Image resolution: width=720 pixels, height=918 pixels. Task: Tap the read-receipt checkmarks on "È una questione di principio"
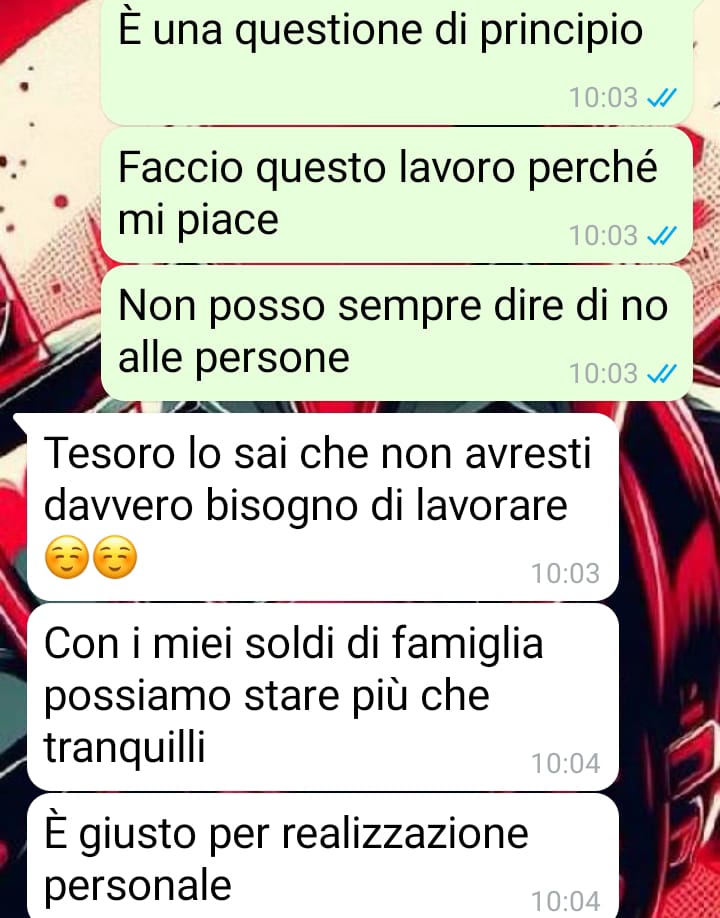pos(661,97)
